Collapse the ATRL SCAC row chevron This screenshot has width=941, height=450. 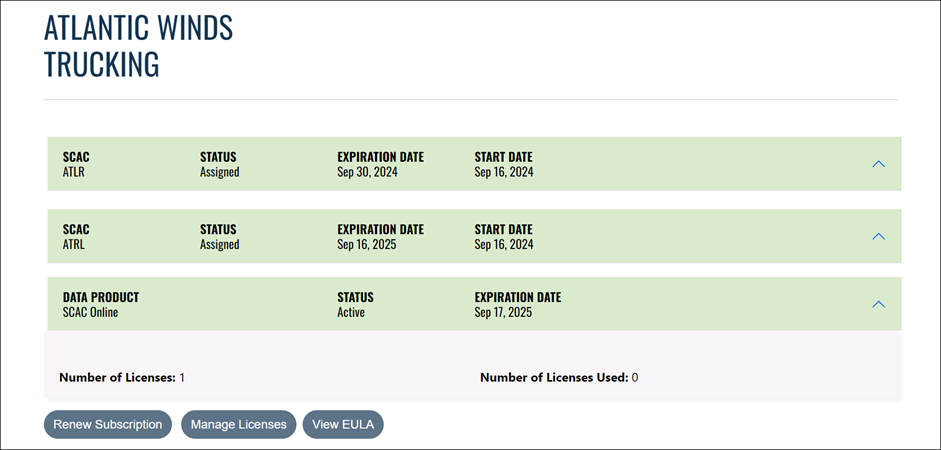coord(878,236)
